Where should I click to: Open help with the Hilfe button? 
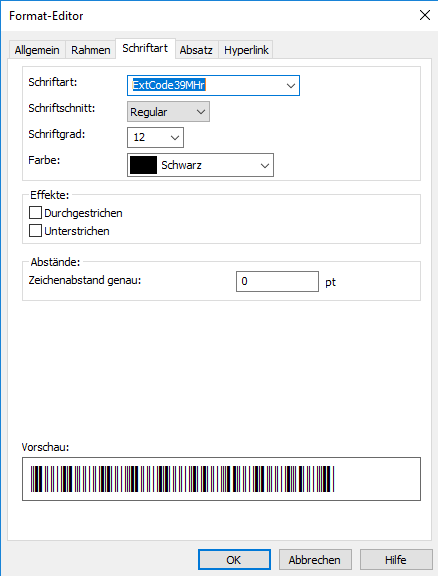point(396,559)
